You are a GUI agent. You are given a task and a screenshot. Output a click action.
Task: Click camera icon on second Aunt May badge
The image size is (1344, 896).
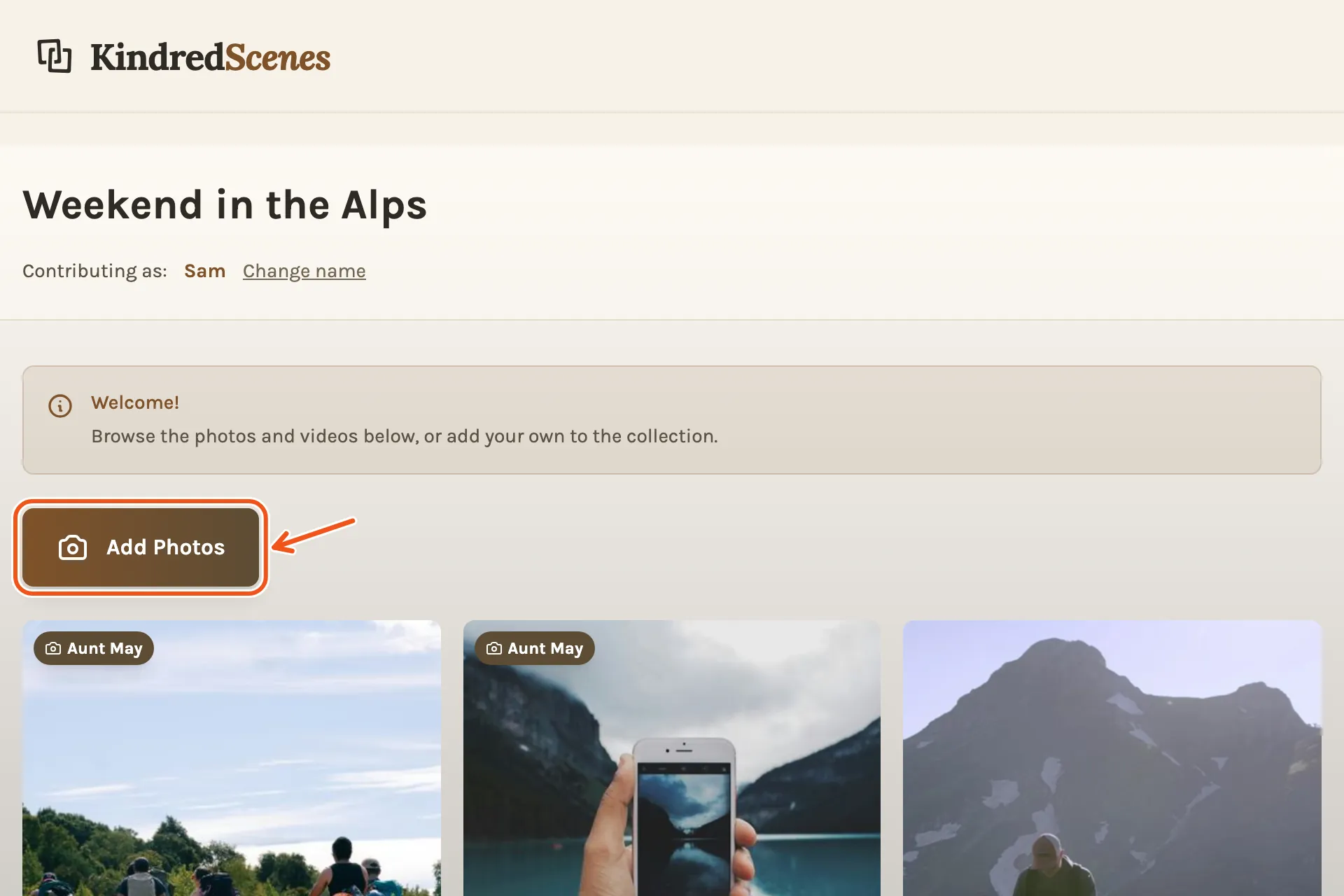[494, 649]
